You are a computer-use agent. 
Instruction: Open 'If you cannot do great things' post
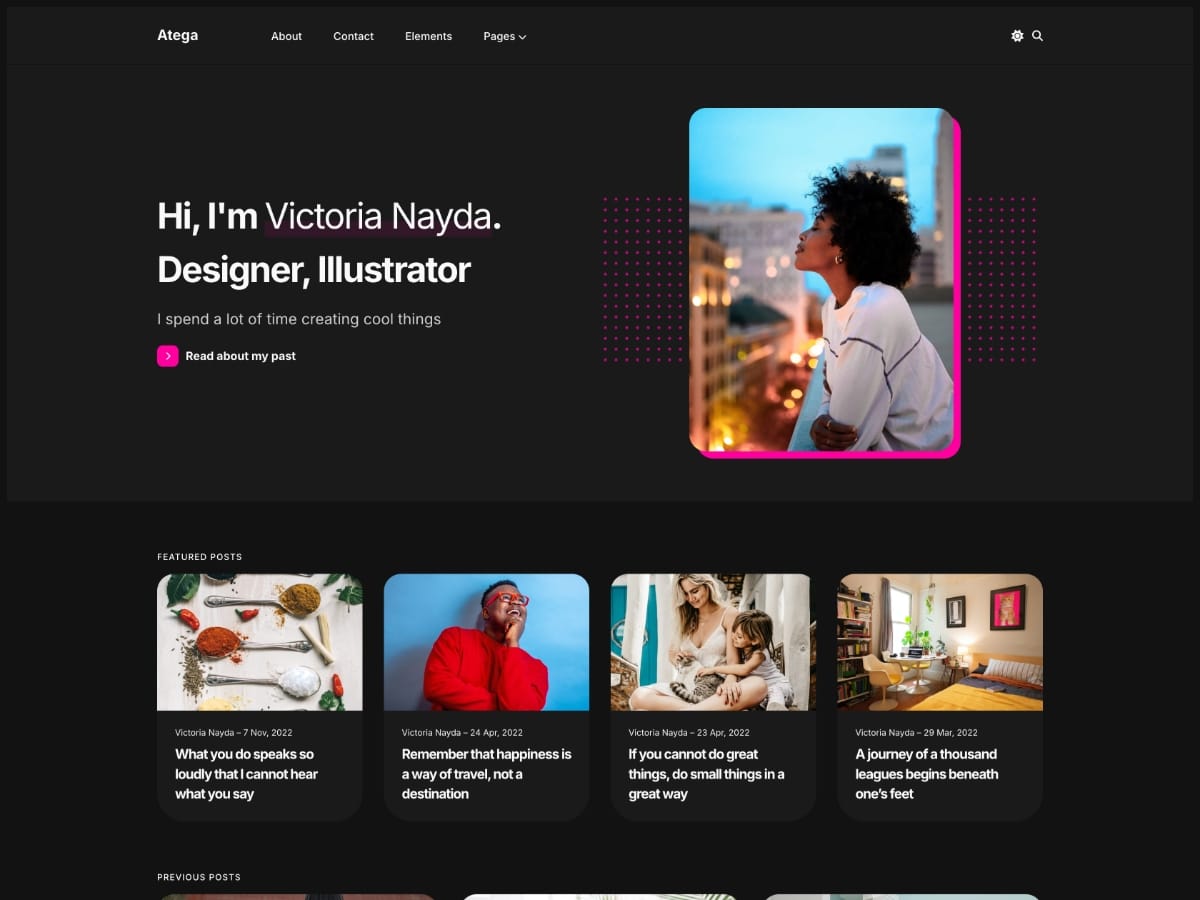click(706, 774)
